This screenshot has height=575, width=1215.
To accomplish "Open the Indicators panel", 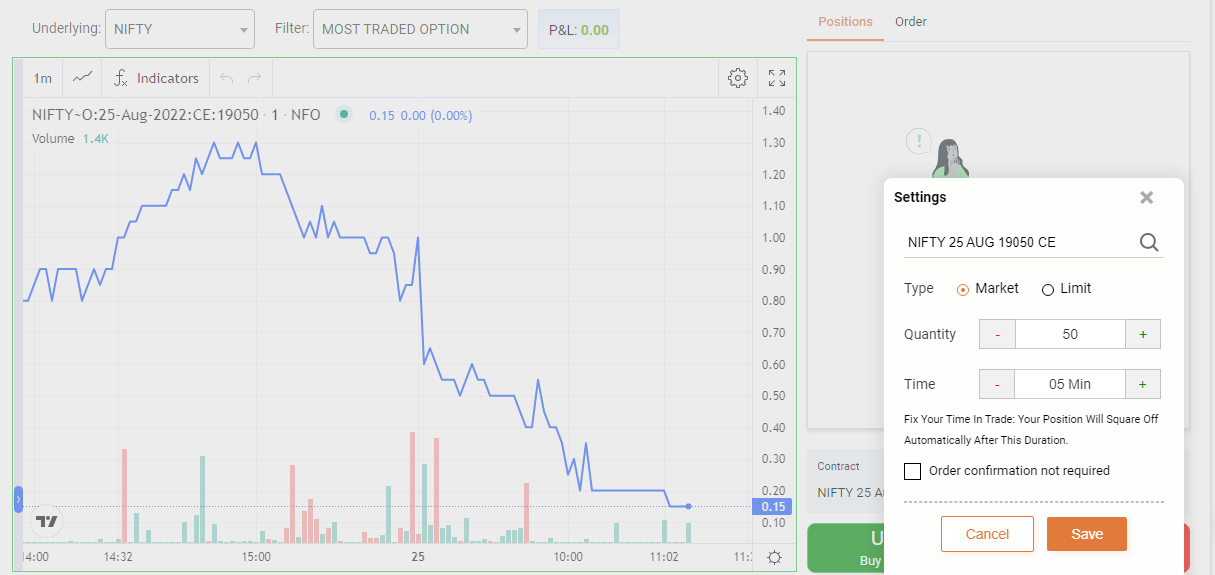I will [x=156, y=78].
